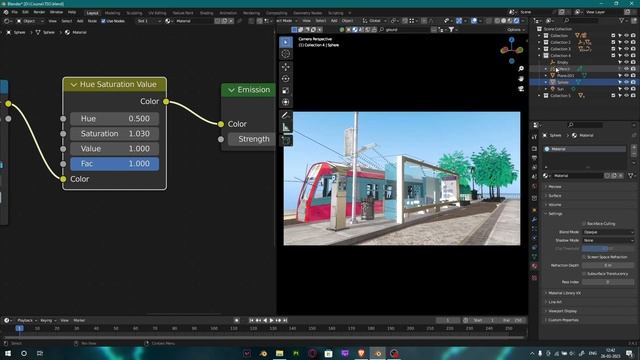This screenshot has width=640, height=360.
Task: Open the Windows Start menu
Action: click(x=7, y=353)
